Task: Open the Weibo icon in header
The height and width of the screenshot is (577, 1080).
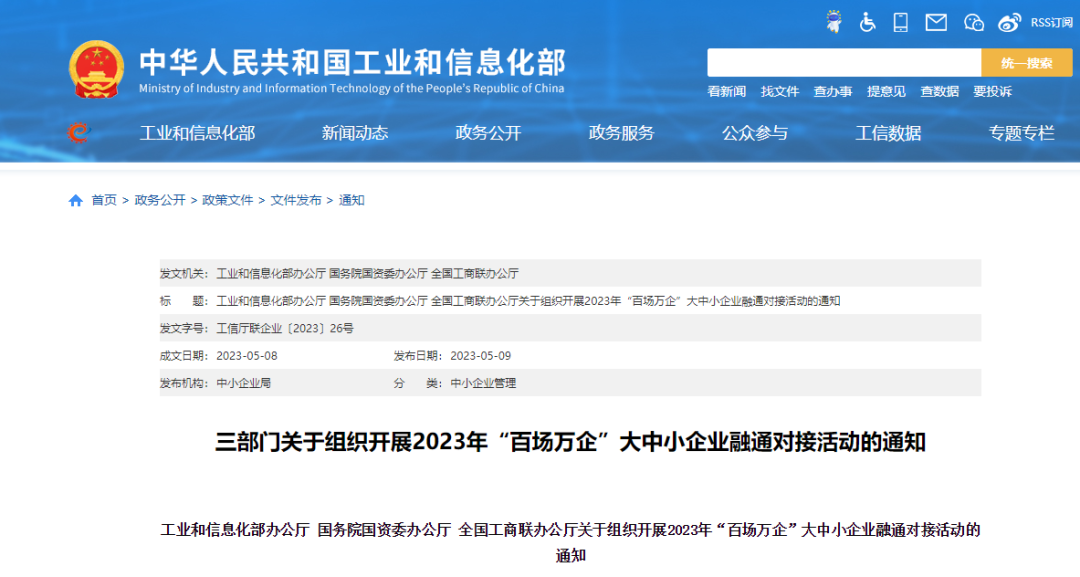Action: coord(1010,22)
